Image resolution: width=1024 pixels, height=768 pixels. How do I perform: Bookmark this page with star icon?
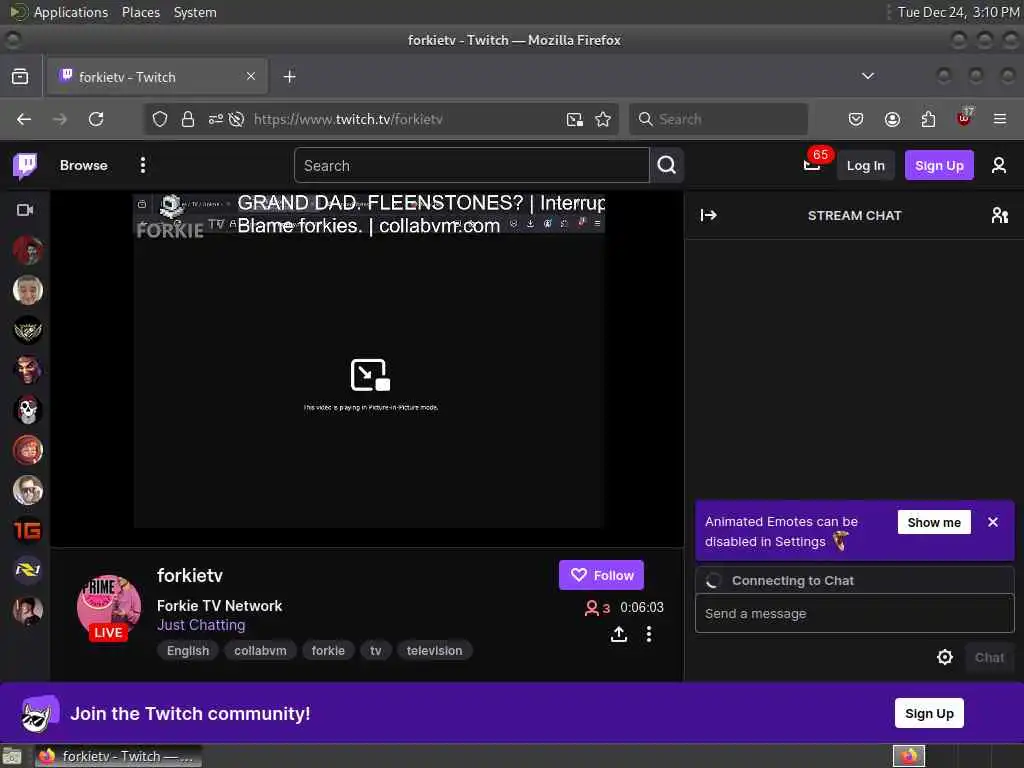[603, 119]
